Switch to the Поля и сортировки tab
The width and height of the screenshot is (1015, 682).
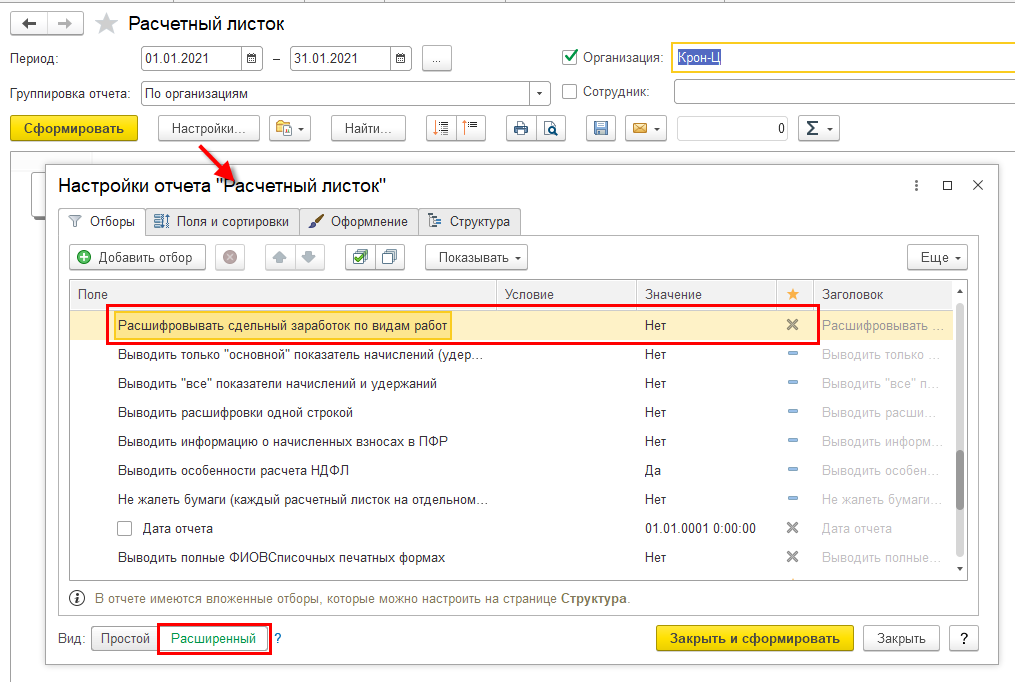click(223, 221)
